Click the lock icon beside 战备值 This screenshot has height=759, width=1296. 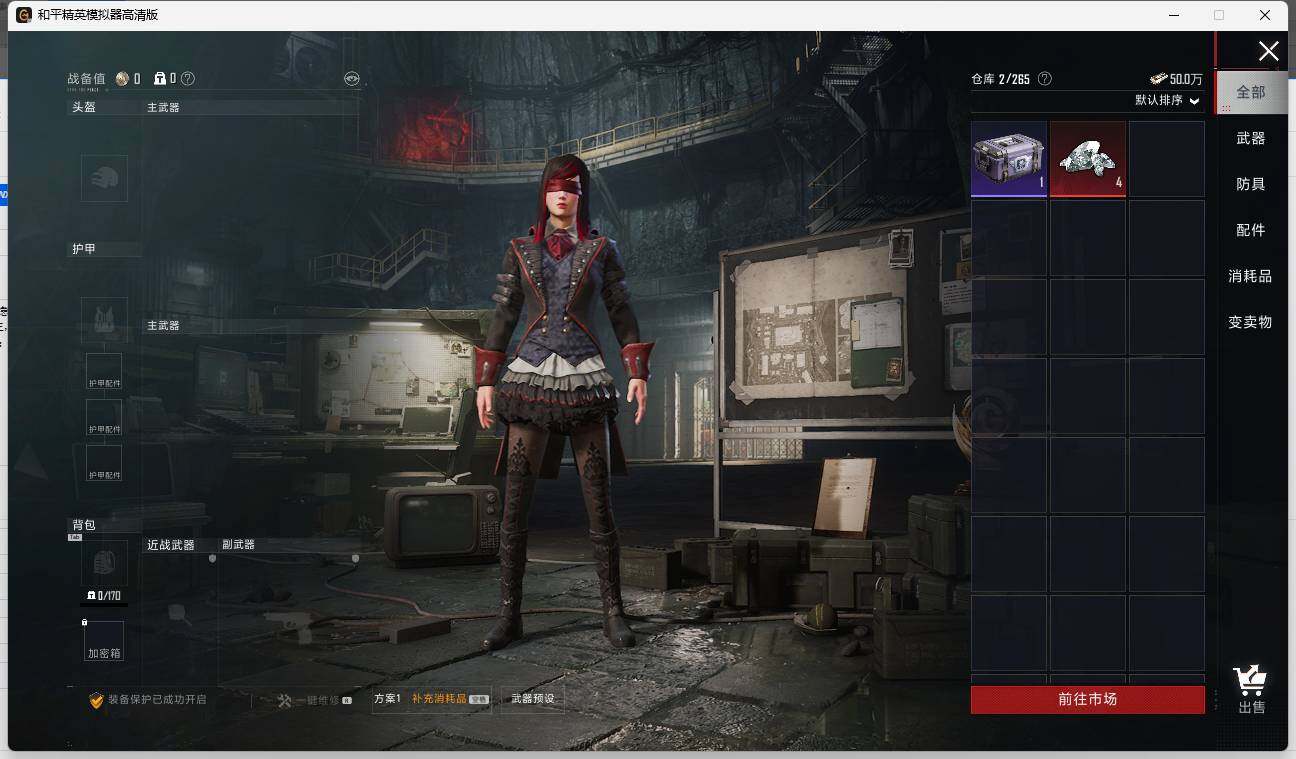pyautogui.click(x=160, y=78)
